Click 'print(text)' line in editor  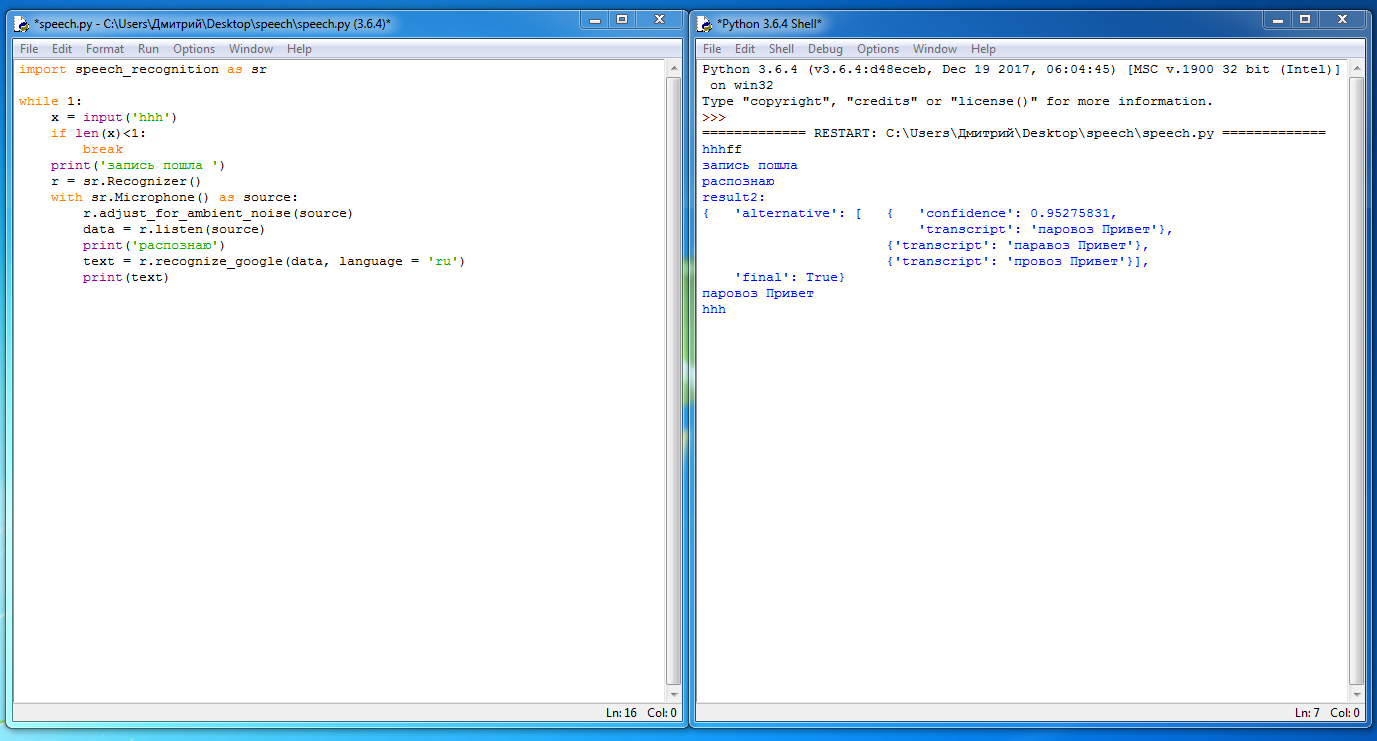126,278
